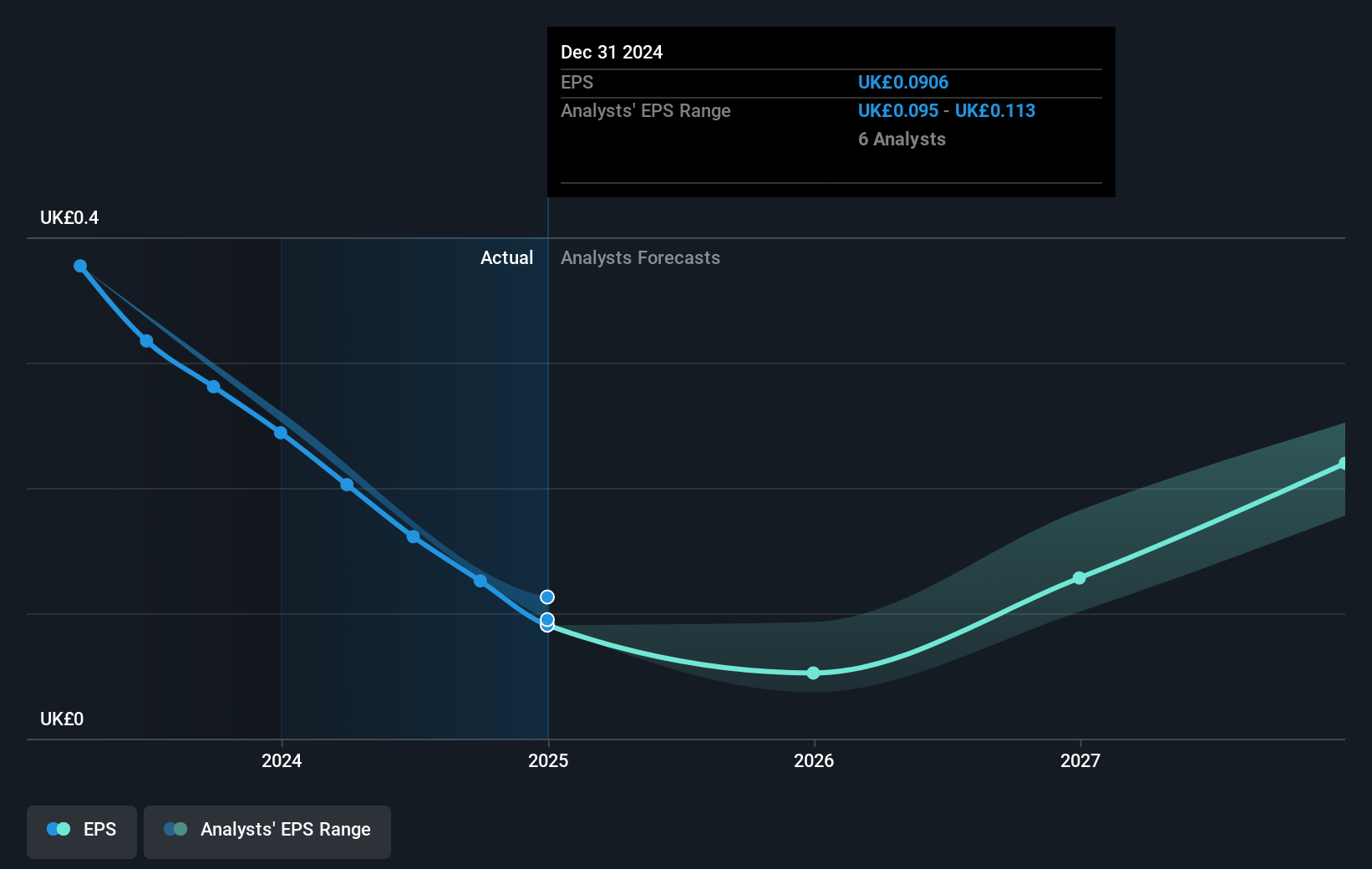Image resolution: width=1372 pixels, height=869 pixels.
Task: Click the upper analyst range marker at 2025
Action: pyautogui.click(x=547, y=597)
